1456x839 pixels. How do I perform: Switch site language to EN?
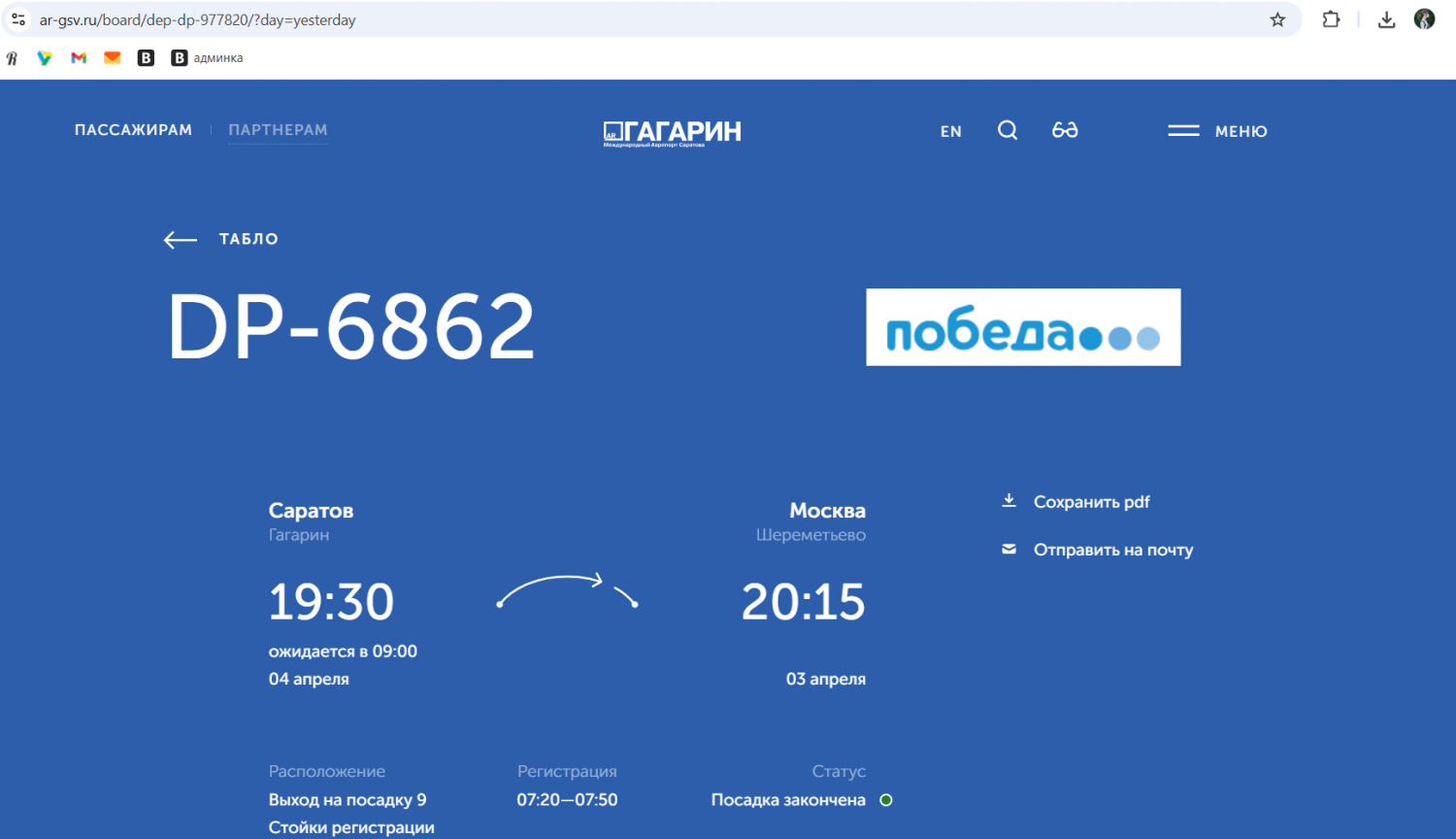(950, 131)
